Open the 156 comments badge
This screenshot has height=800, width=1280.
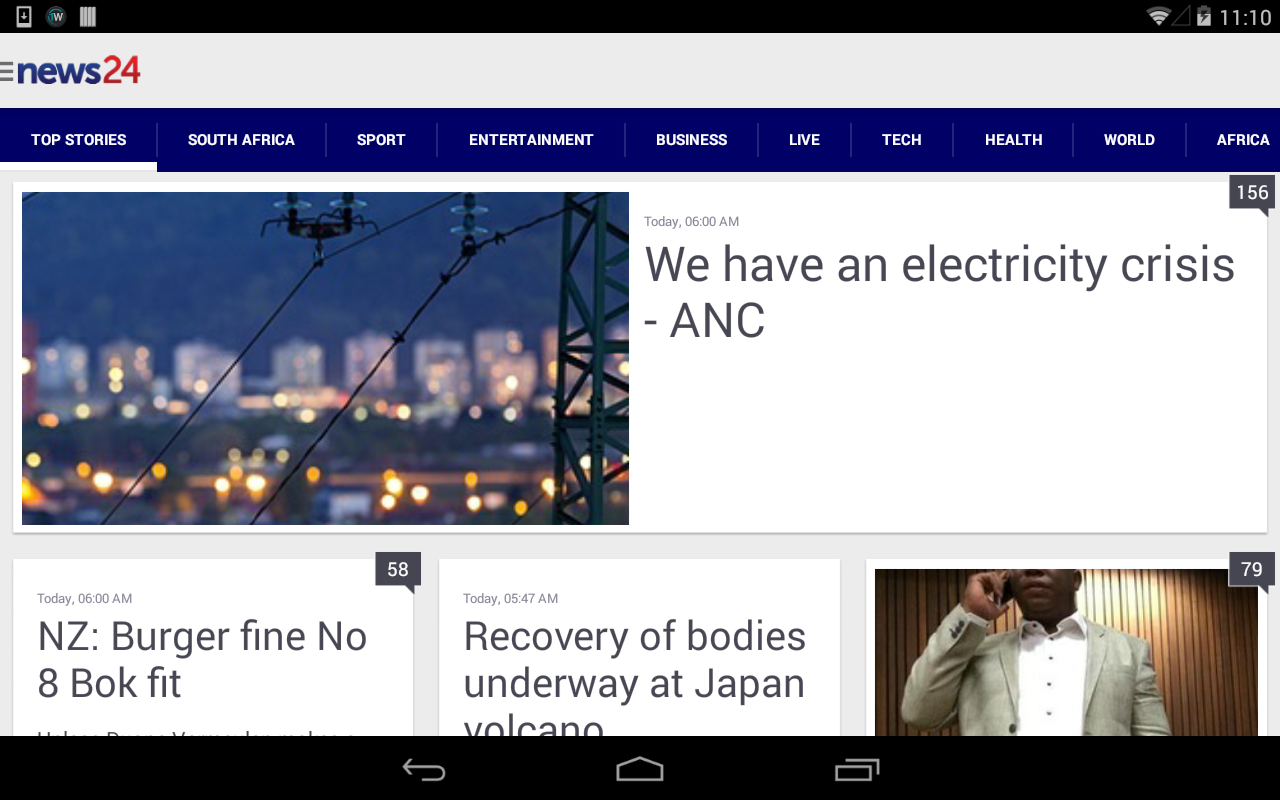click(1251, 193)
